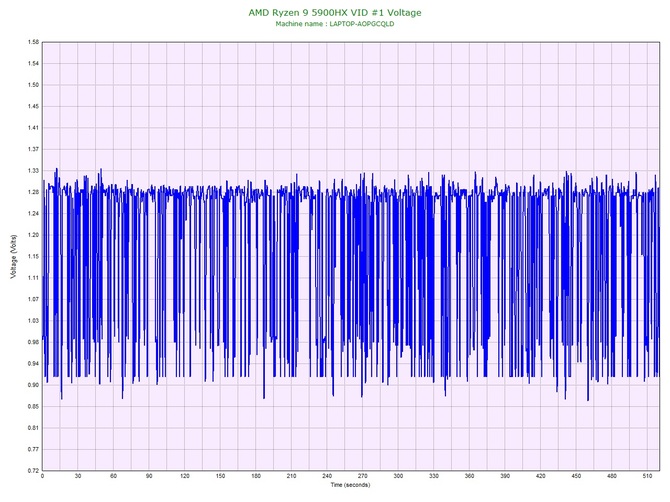Viewport: 670px width, 502px height.
Task: Click the 90 tick on time axis
Action: tap(149, 476)
